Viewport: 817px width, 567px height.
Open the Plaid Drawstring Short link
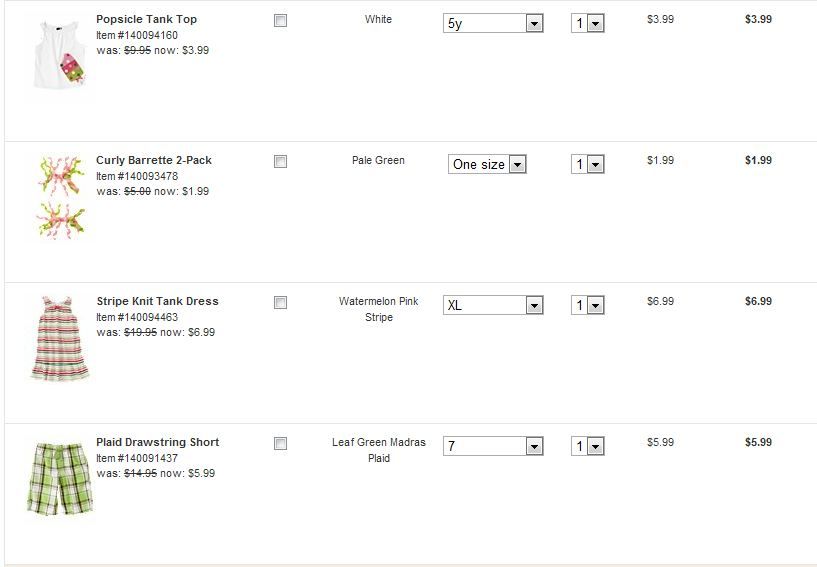tap(157, 442)
